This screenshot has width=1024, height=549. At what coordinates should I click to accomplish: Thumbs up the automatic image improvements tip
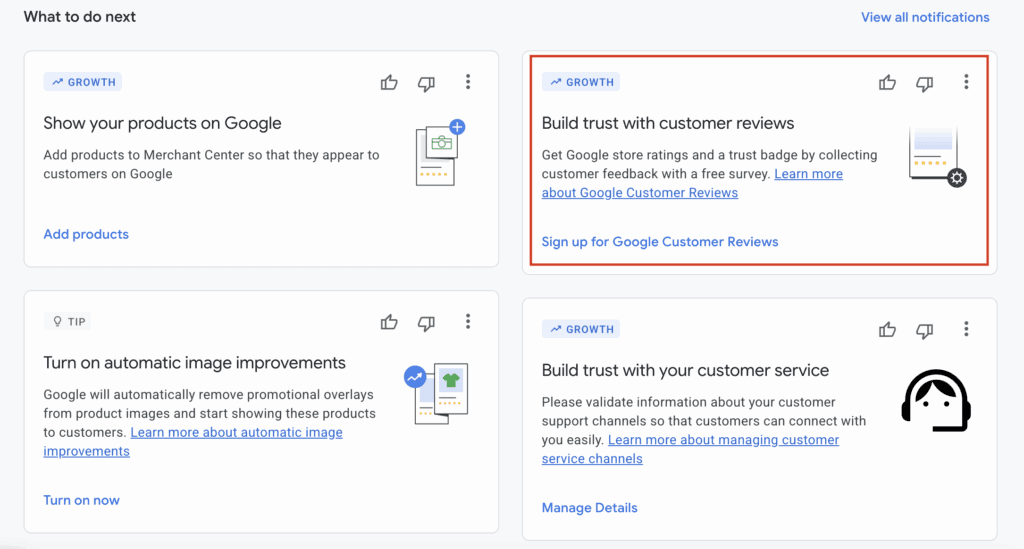click(389, 322)
